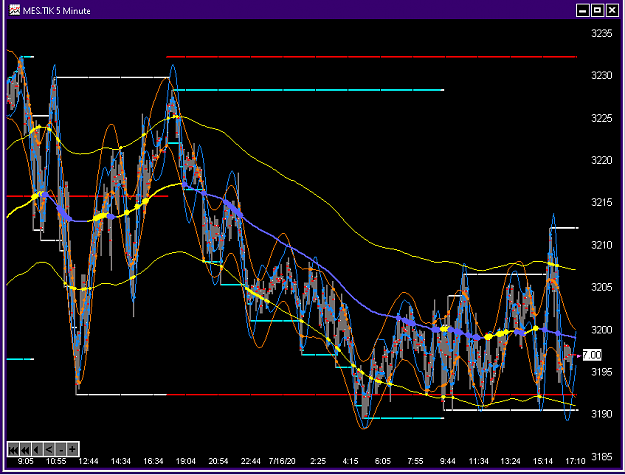Click the 17:10 time axis label
Viewport: 625px width, 475px height.
point(575,461)
